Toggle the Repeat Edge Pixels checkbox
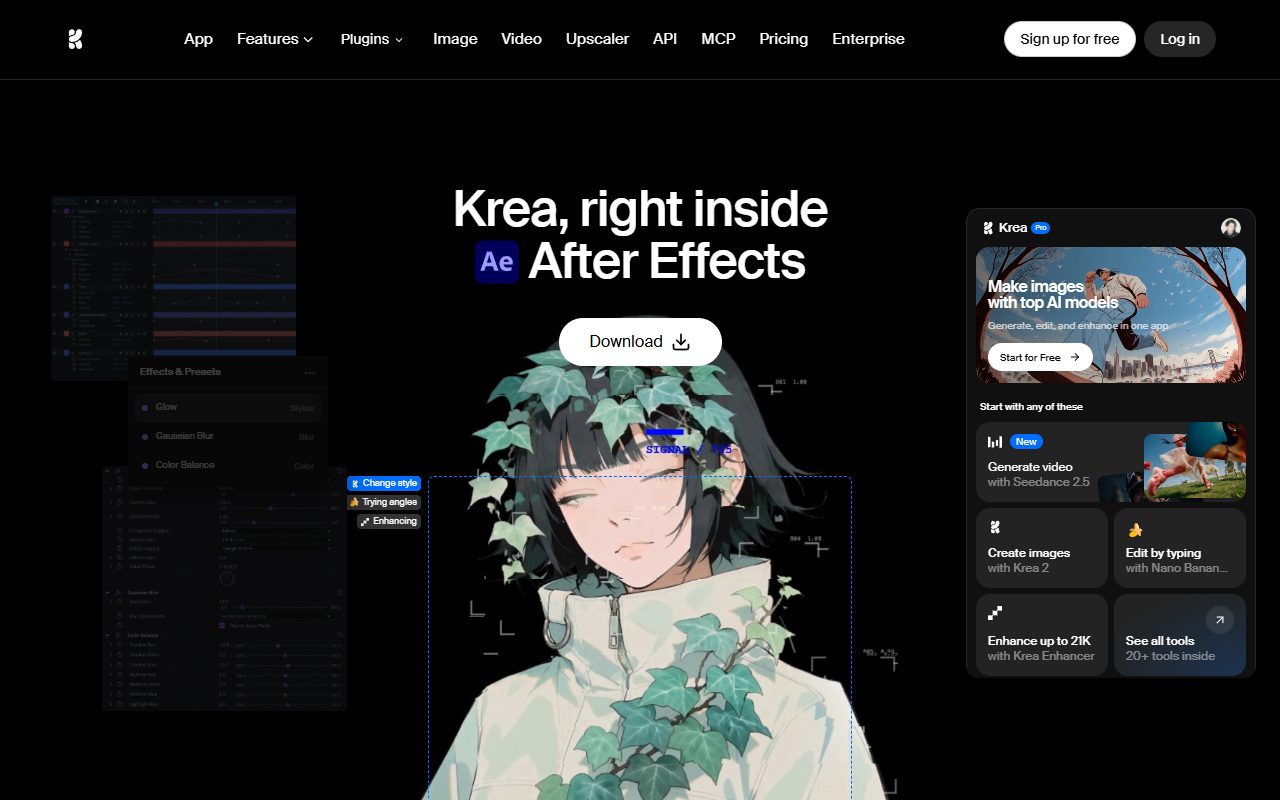The width and height of the screenshot is (1280, 800). [222, 625]
